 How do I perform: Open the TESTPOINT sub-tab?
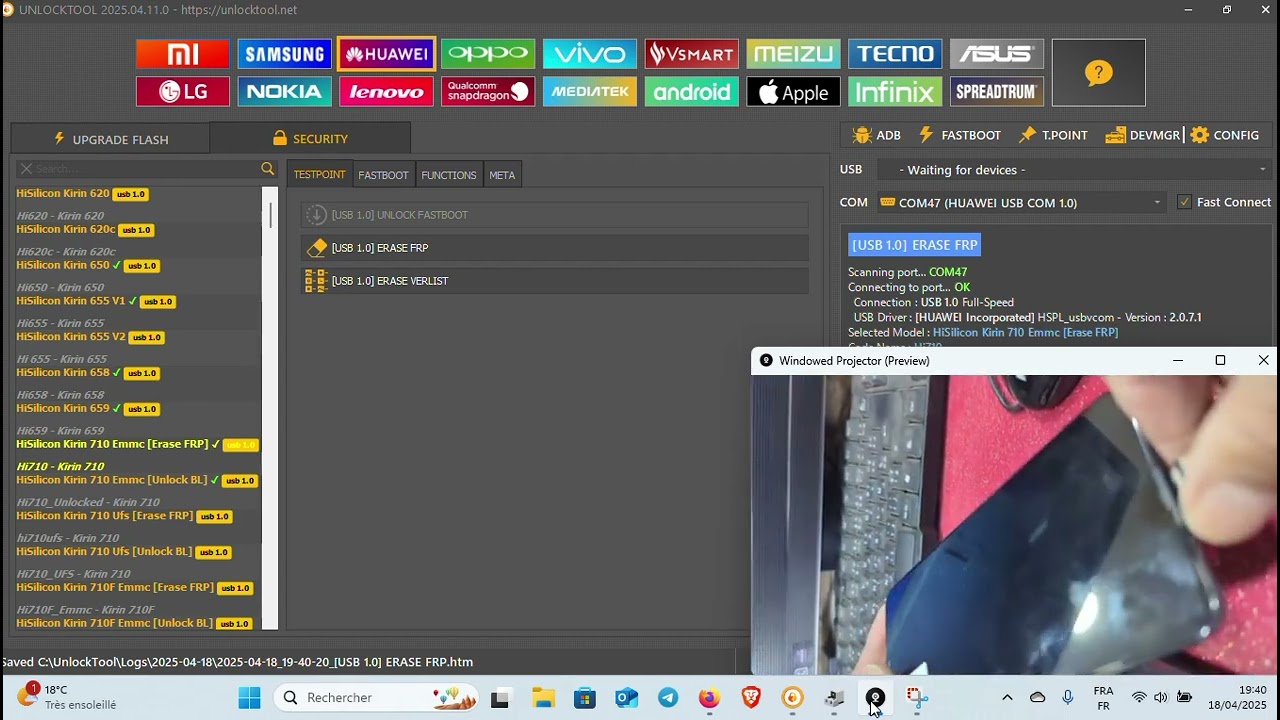click(x=319, y=175)
